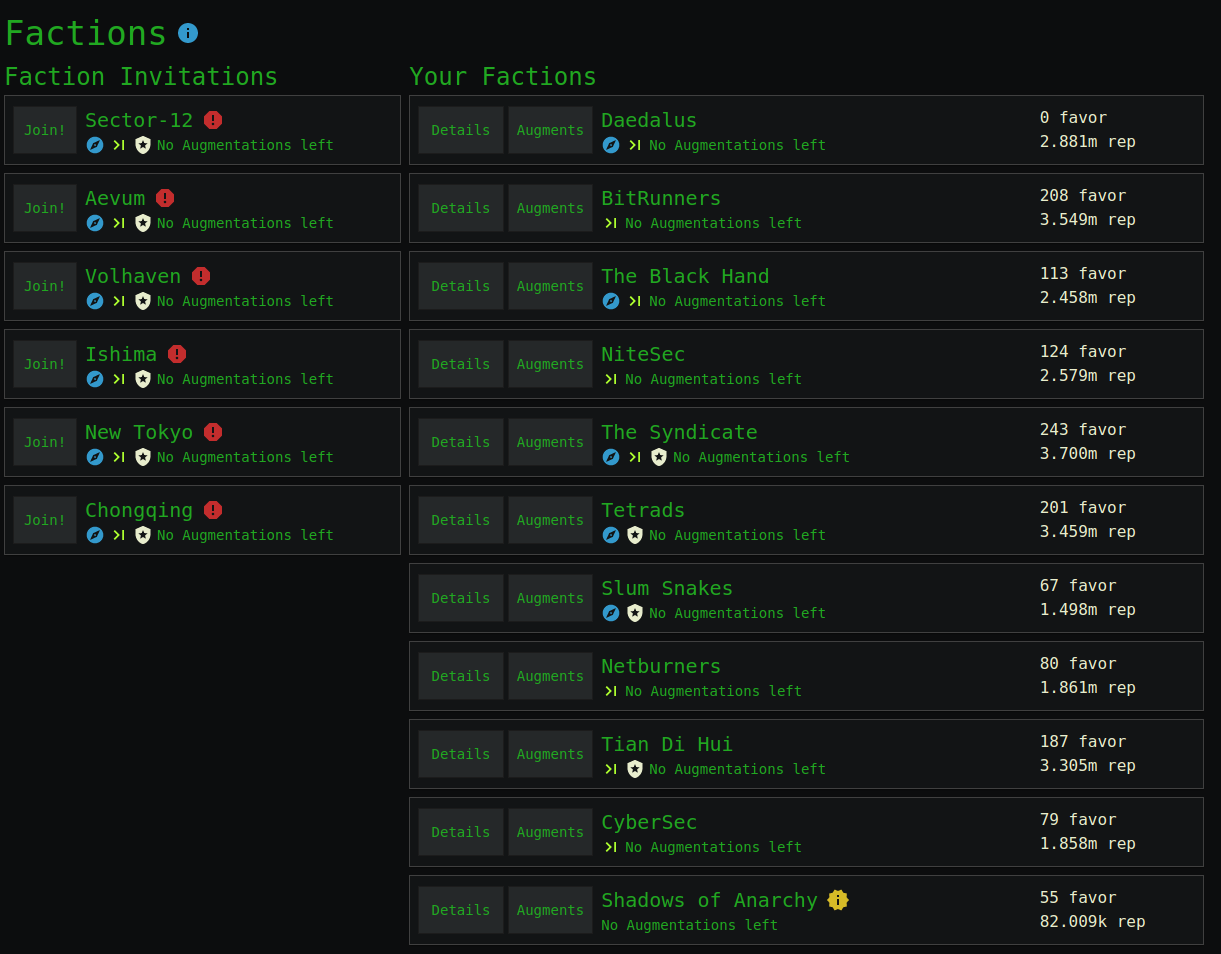Click the red warning icon next to Chongqing
1221x954 pixels.
[x=213, y=510]
